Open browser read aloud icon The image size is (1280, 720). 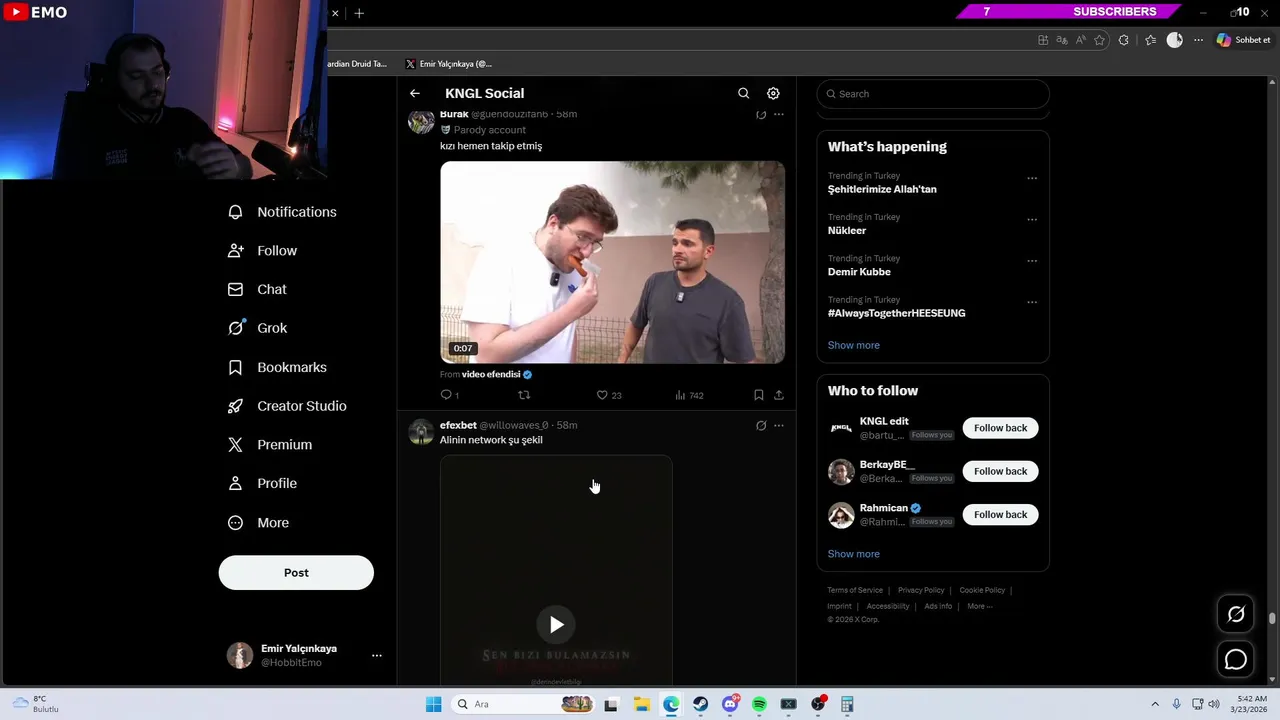[x=1081, y=40]
